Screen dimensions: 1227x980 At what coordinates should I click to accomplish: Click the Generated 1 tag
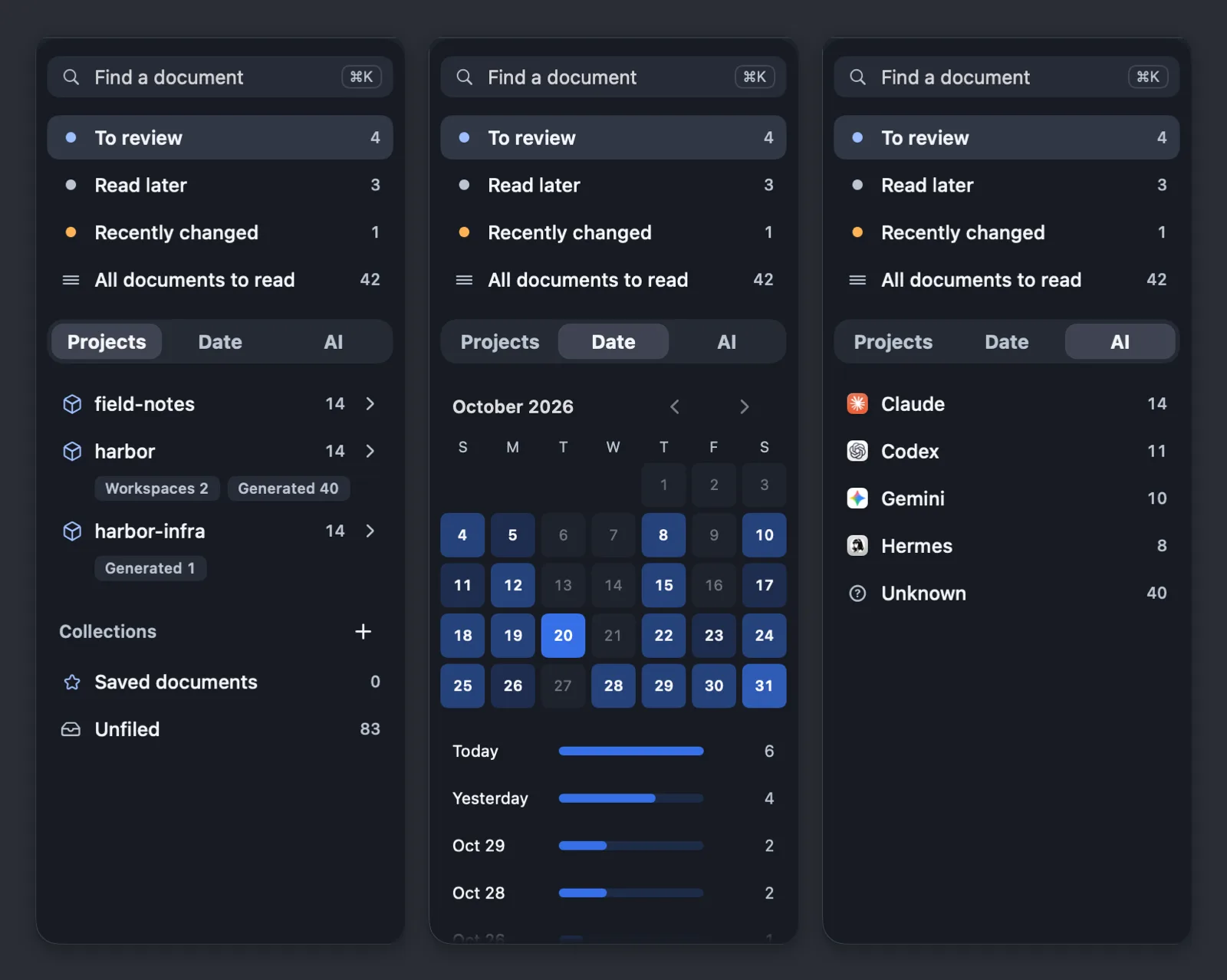coord(150,568)
